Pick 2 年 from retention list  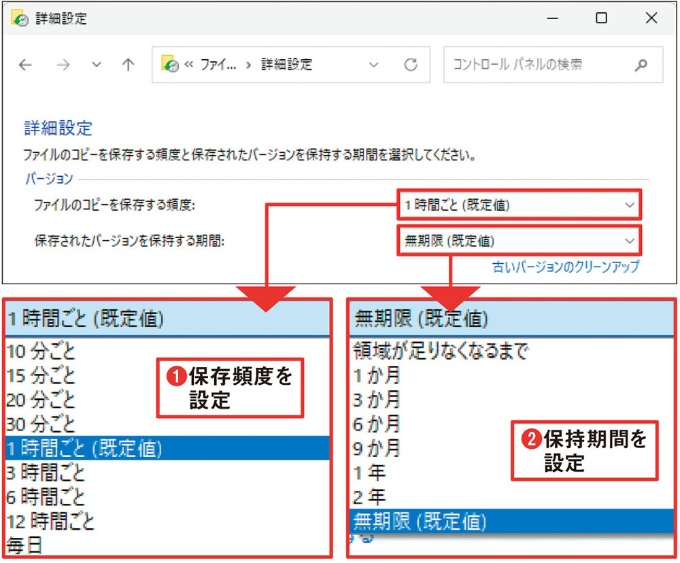coord(369,497)
